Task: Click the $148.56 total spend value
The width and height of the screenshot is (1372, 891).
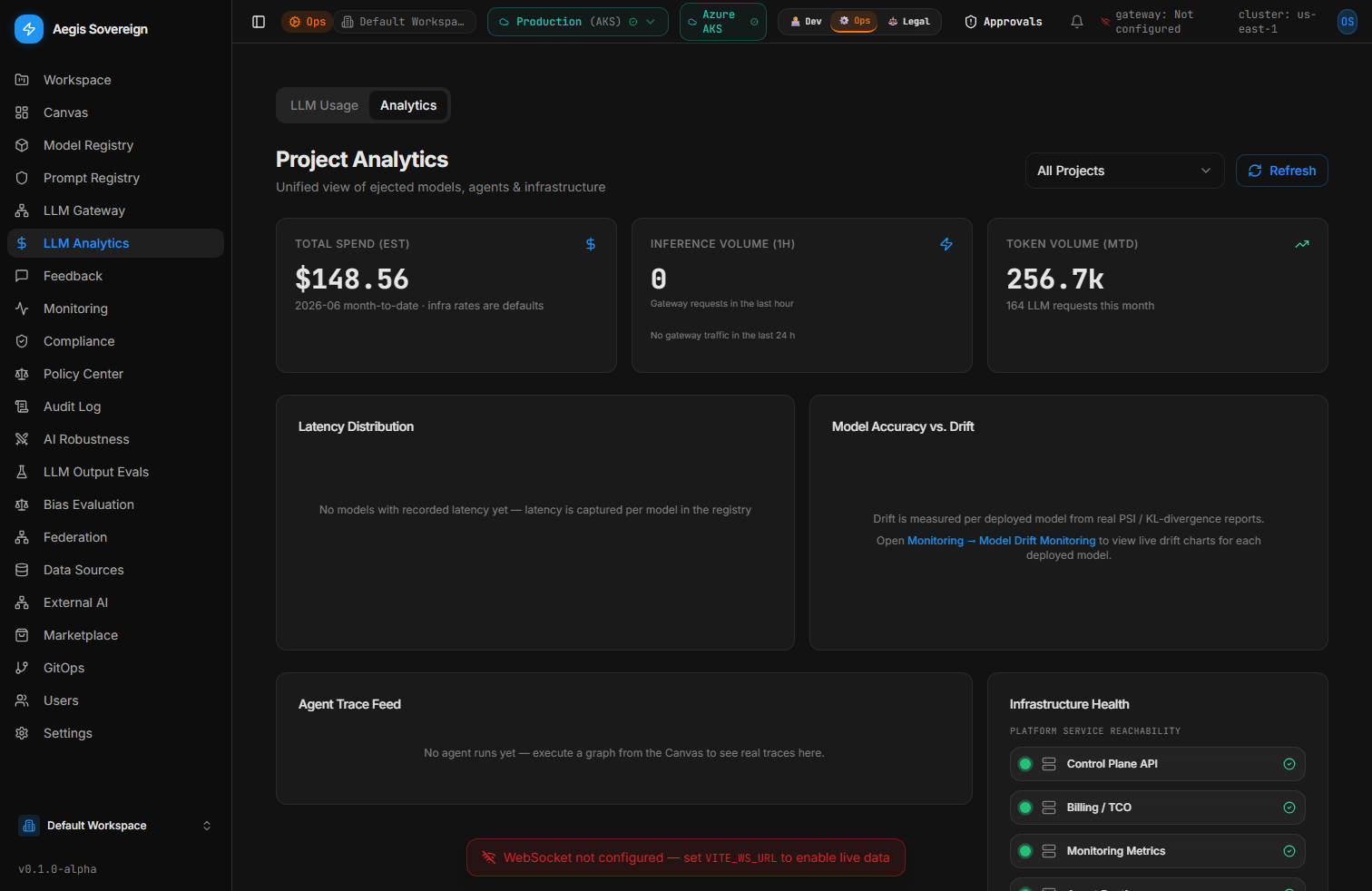Action: (x=352, y=279)
